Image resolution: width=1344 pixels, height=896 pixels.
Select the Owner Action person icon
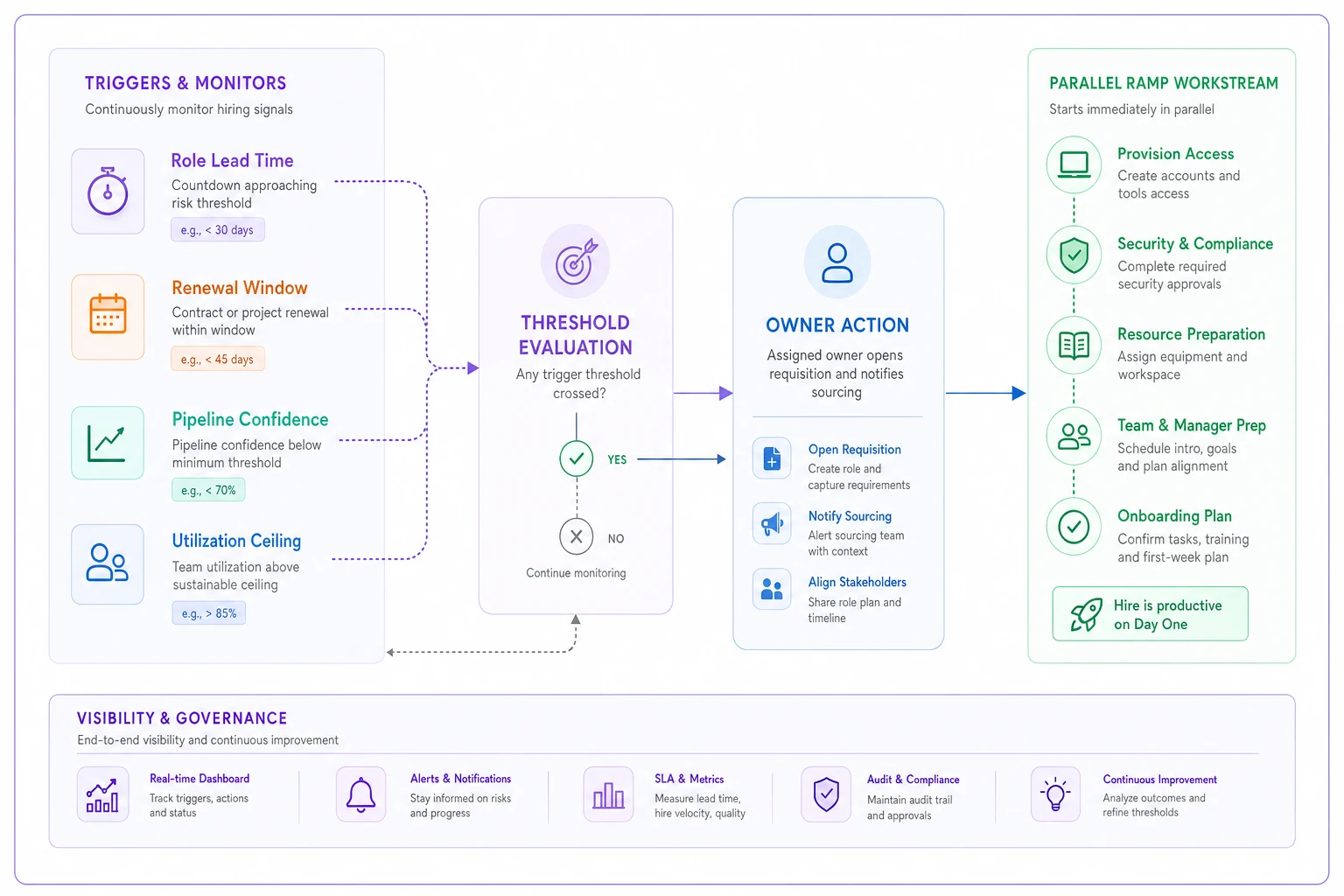point(837,262)
